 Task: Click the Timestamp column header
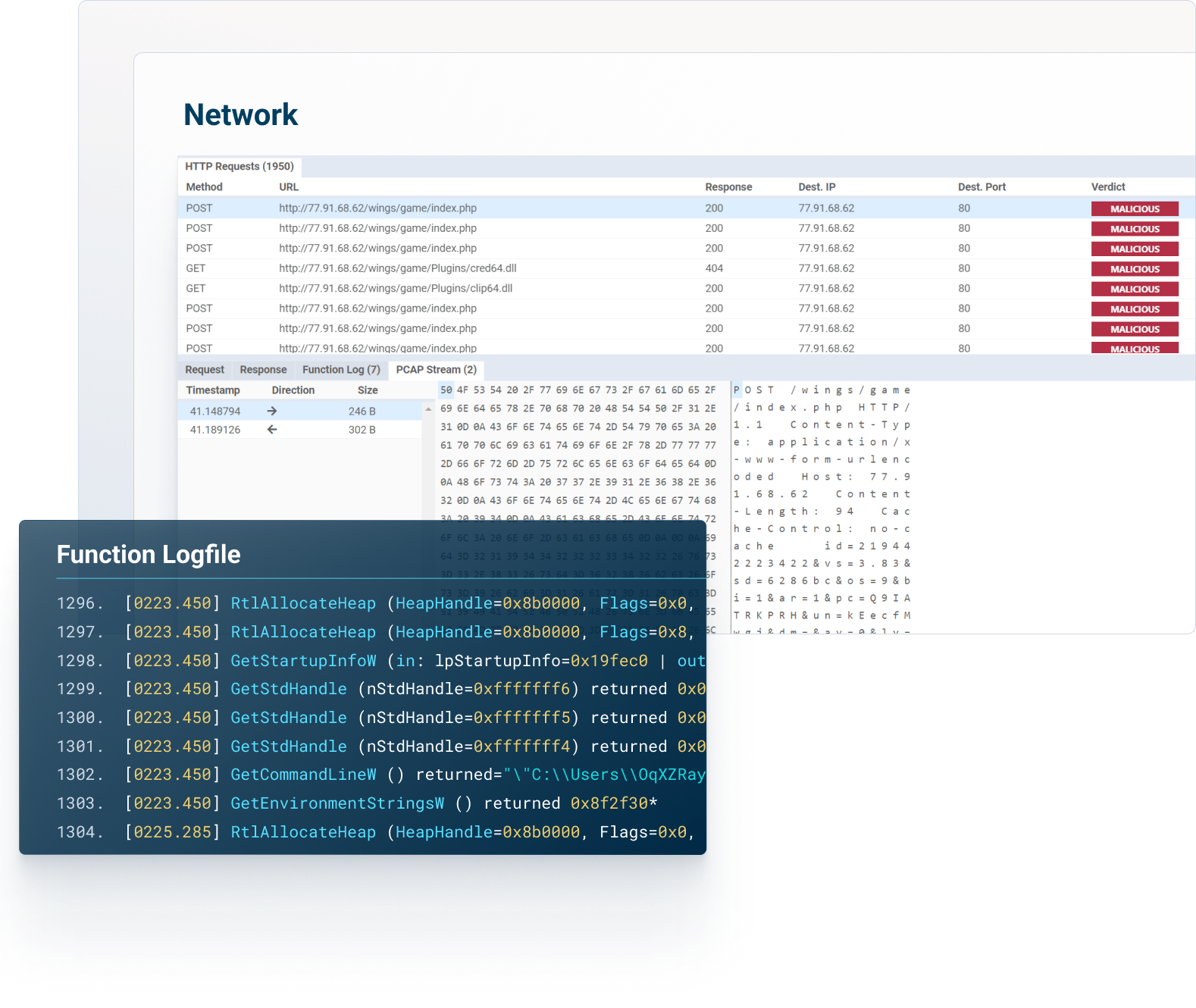(x=213, y=390)
